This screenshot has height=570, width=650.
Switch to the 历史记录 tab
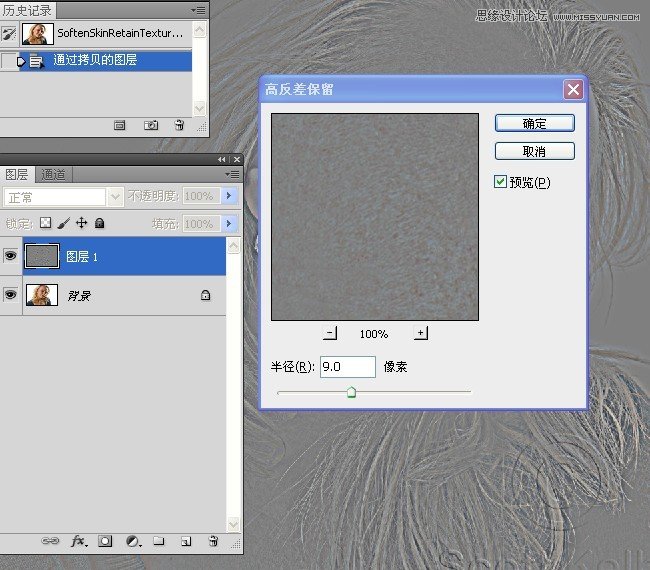(x=27, y=10)
